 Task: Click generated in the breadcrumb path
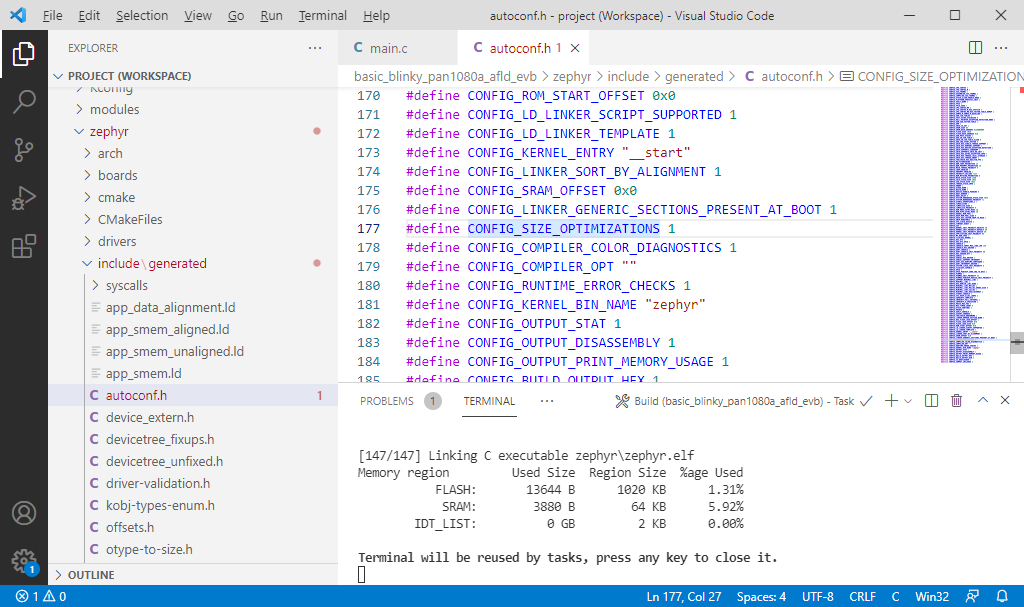[694, 76]
